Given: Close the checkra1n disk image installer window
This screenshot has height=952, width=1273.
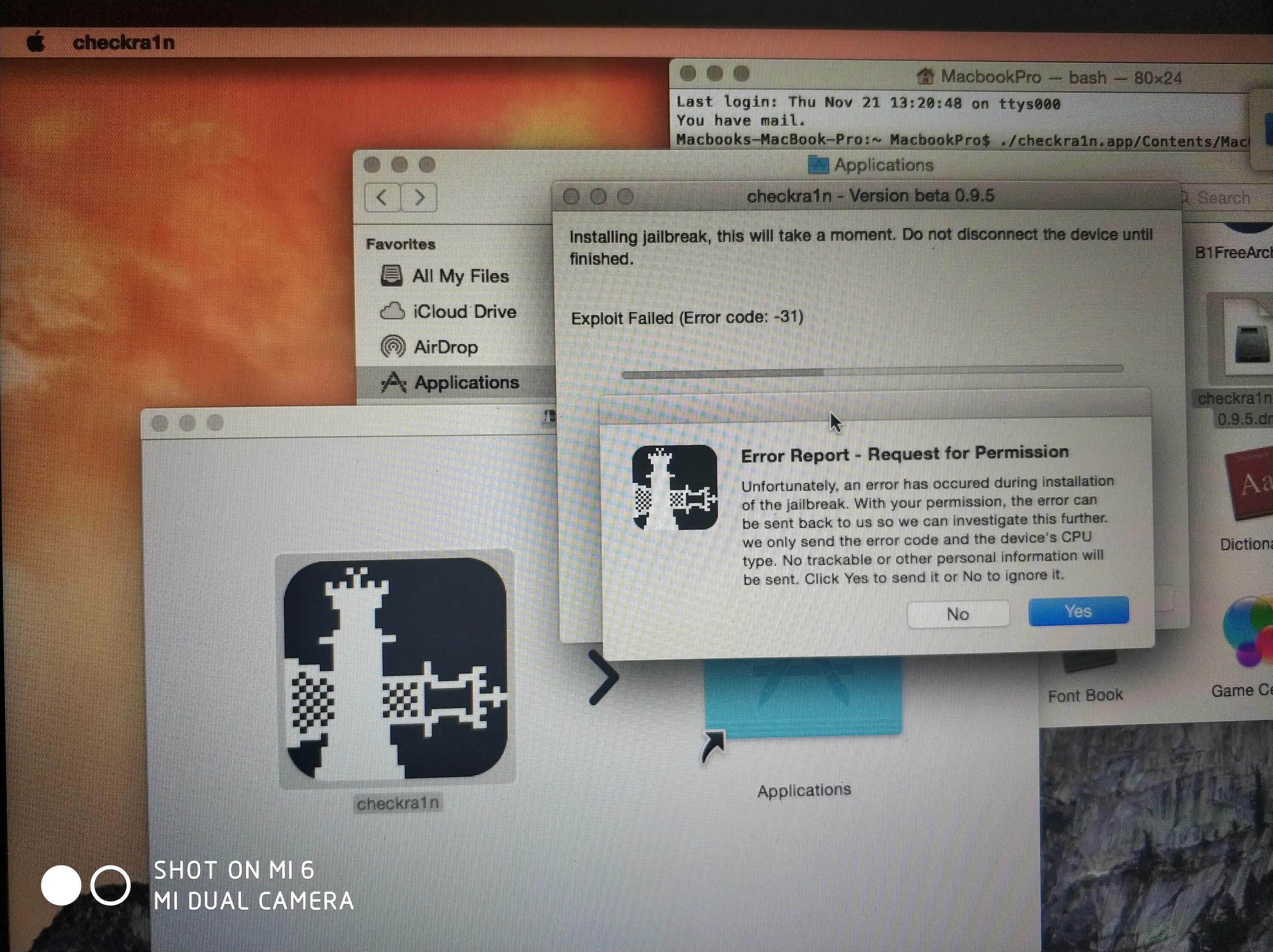Looking at the screenshot, I should 160,423.
